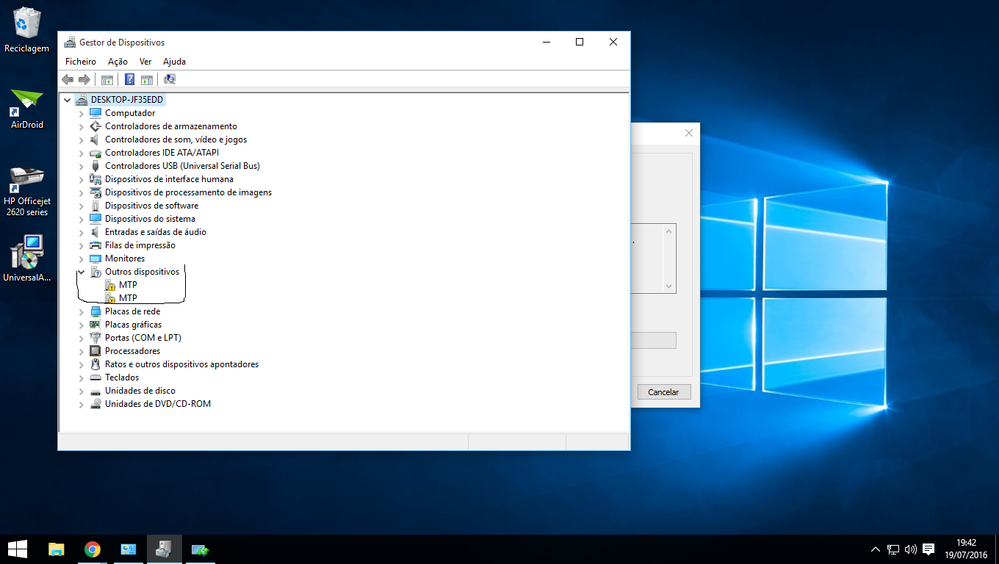Open File Explorer from the taskbar
The width and height of the screenshot is (999, 564).
56,549
